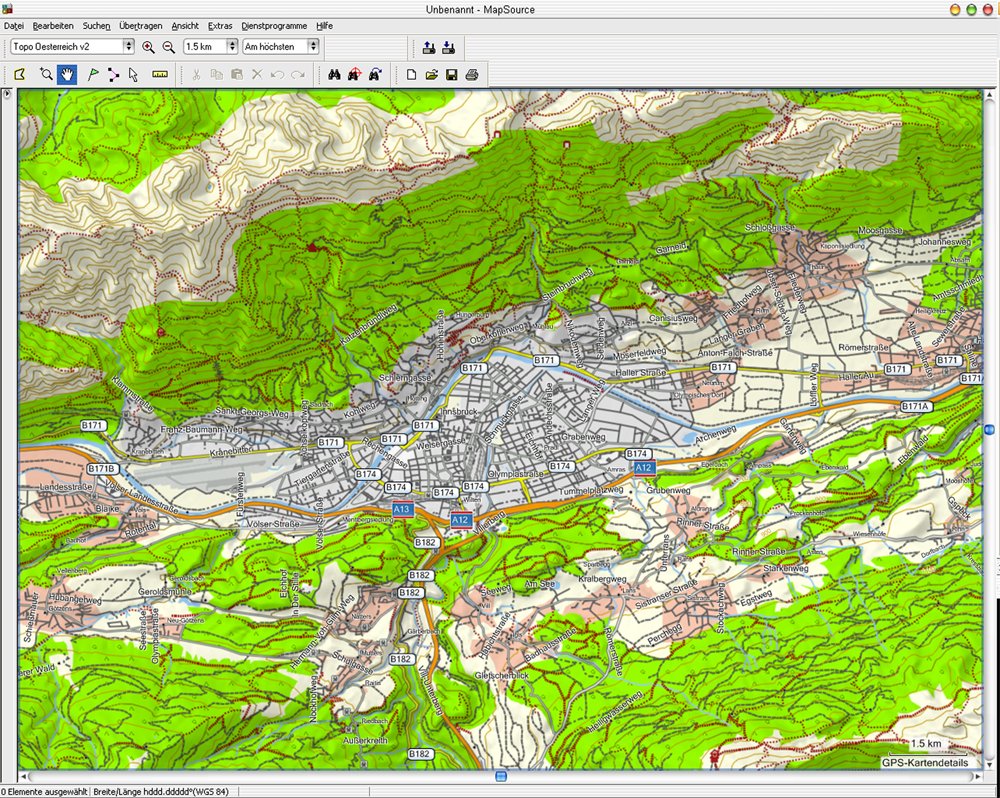
Task: Click the GPS-Kartendetails label
Action: pyautogui.click(x=925, y=762)
